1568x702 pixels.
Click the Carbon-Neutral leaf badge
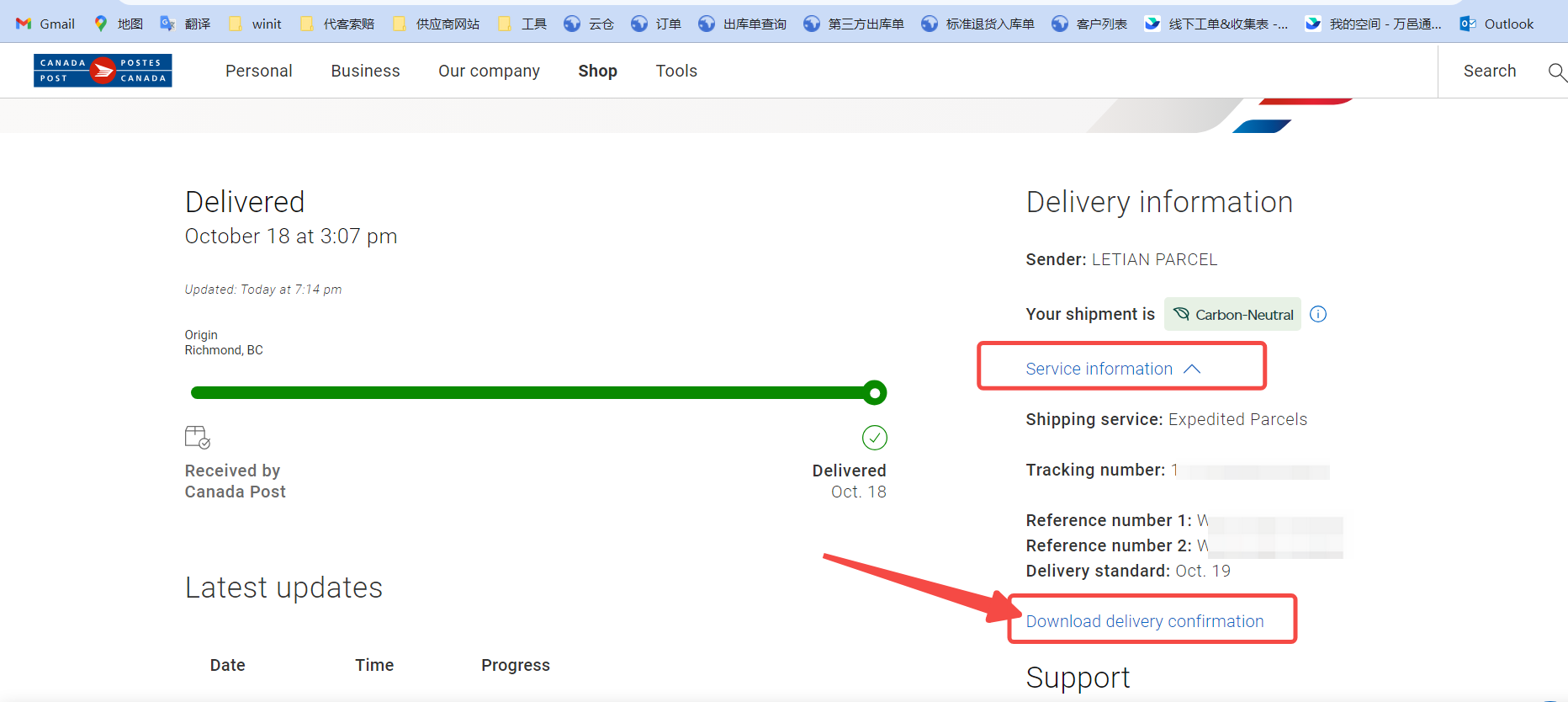1232,314
